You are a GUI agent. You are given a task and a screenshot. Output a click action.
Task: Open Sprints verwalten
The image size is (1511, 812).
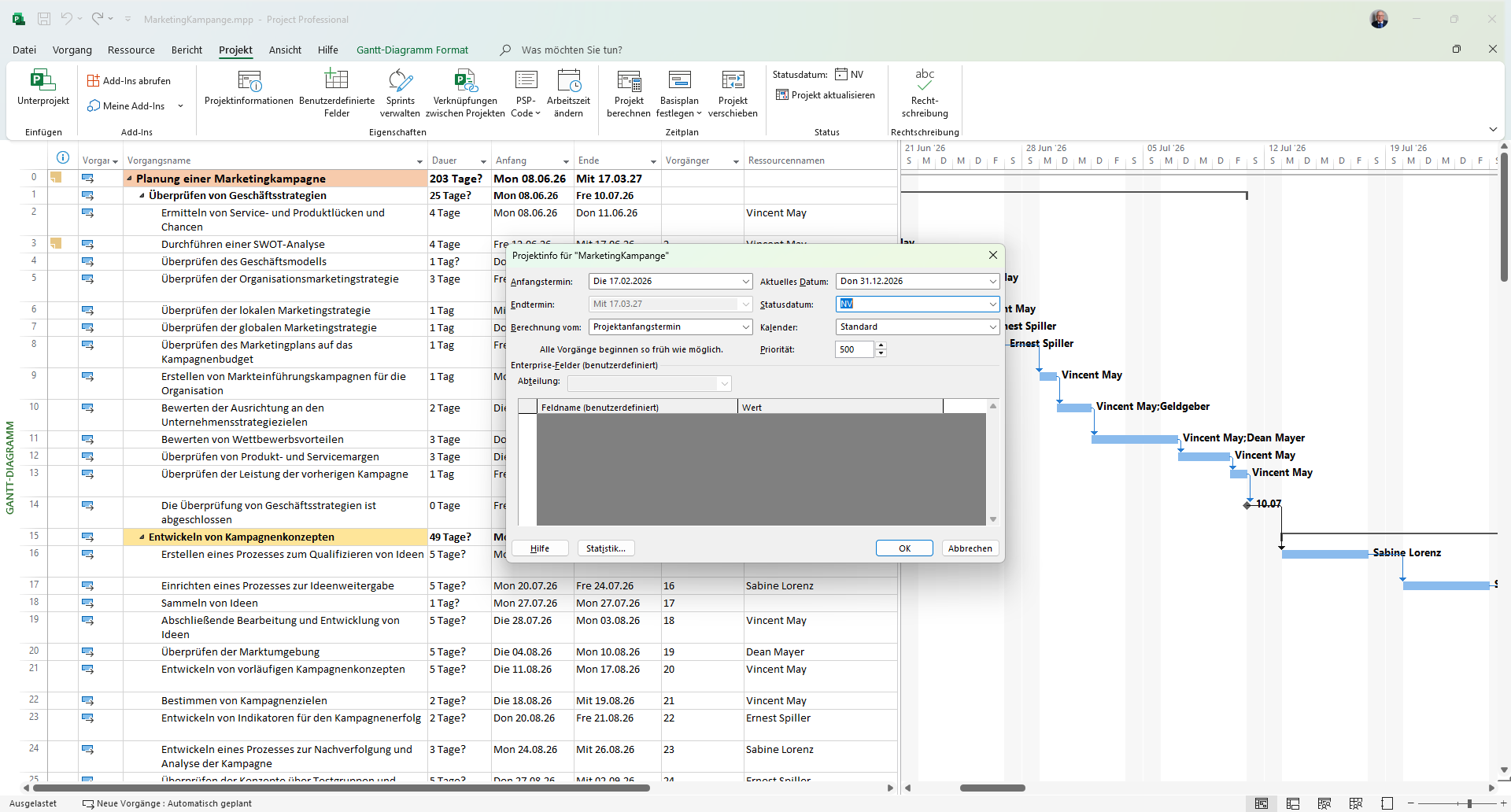pyautogui.click(x=400, y=94)
